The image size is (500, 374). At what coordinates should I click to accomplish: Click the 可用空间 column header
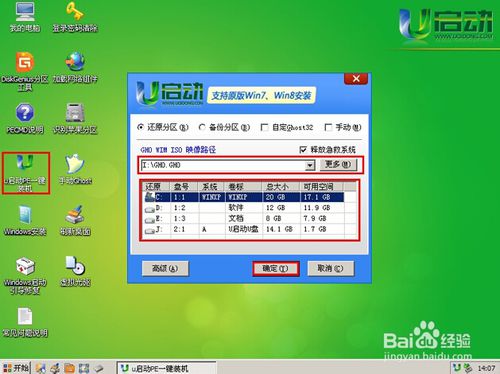click(x=323, y=187)
